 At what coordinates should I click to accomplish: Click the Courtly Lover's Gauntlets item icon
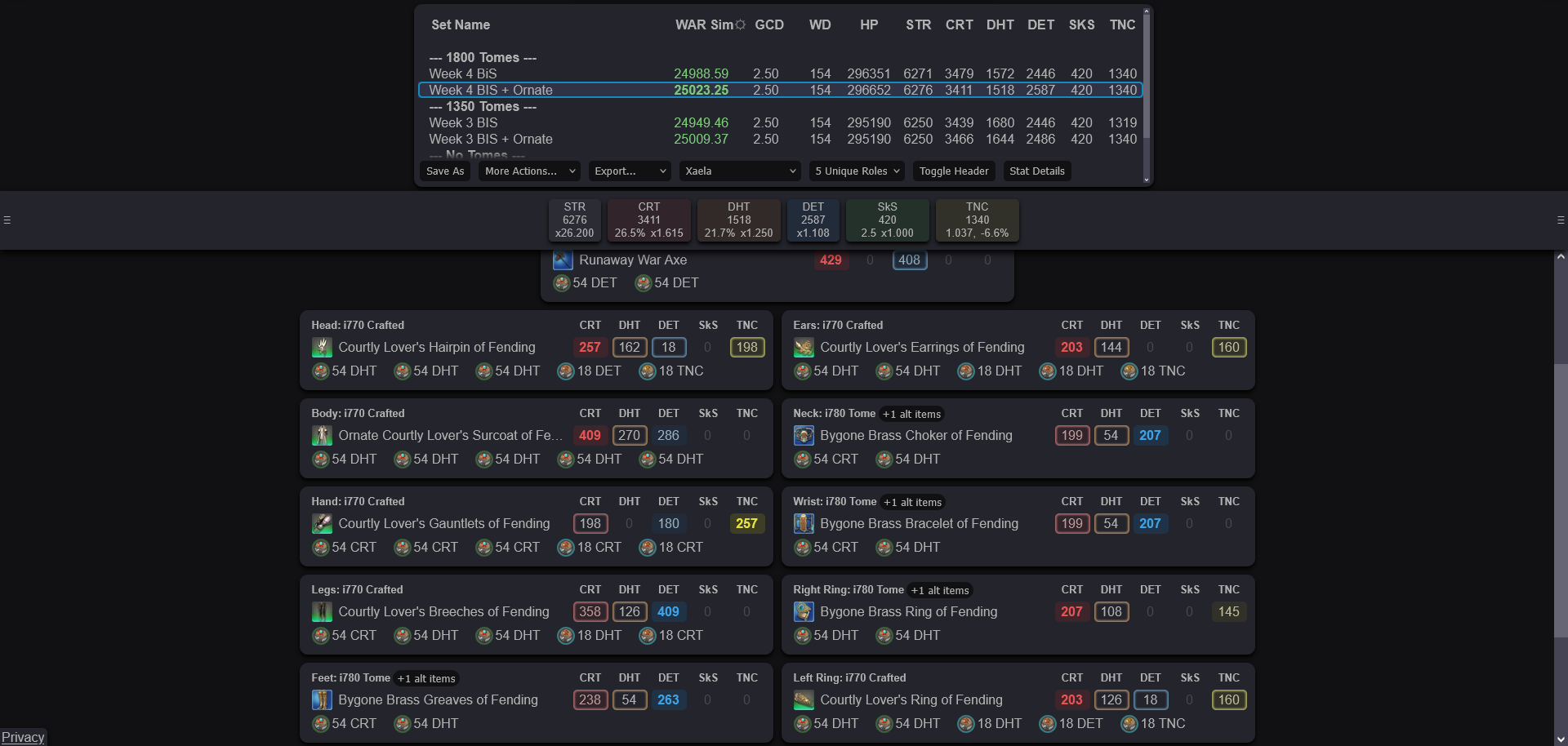click(x=322, y=524)
